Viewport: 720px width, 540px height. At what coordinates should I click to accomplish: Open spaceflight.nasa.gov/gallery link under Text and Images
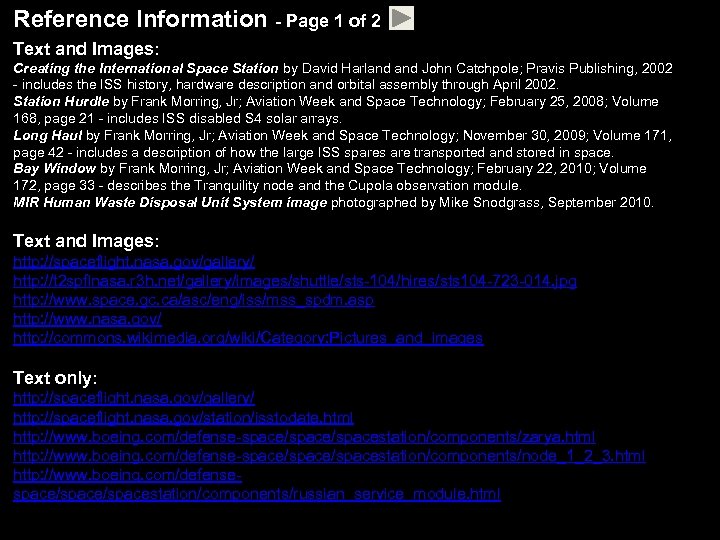(x=134, y=262)
